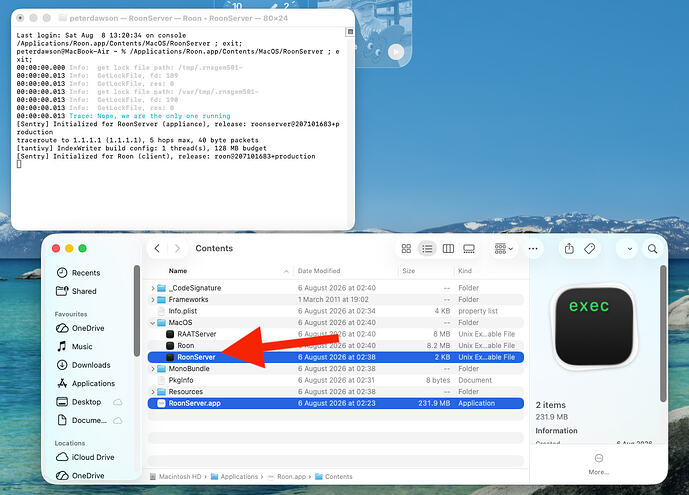
Task: Click the Tags icon in Finder toolbar
Action: tap(590, 249)
